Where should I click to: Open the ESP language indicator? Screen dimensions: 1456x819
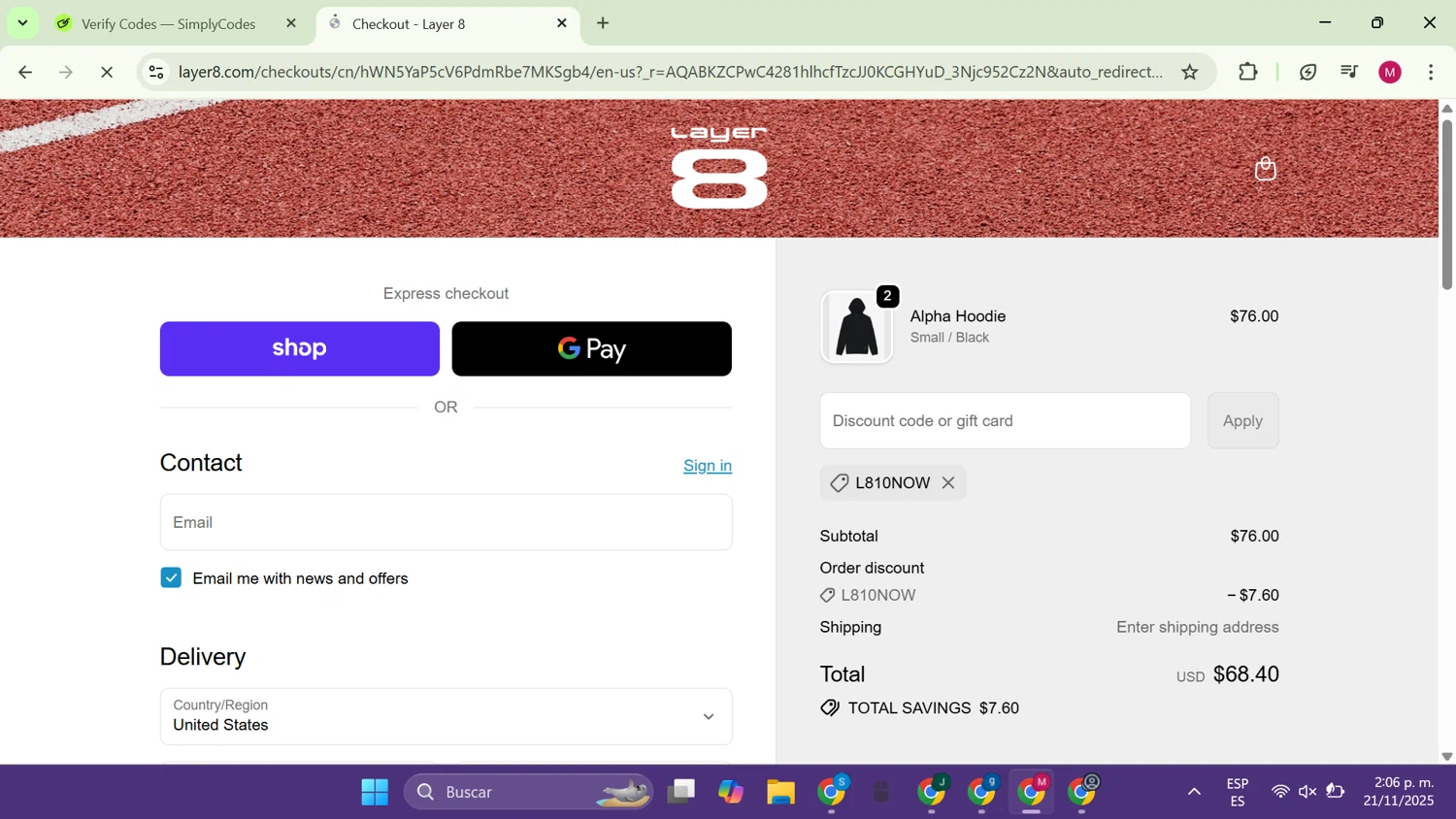[x=1238, y=792]
